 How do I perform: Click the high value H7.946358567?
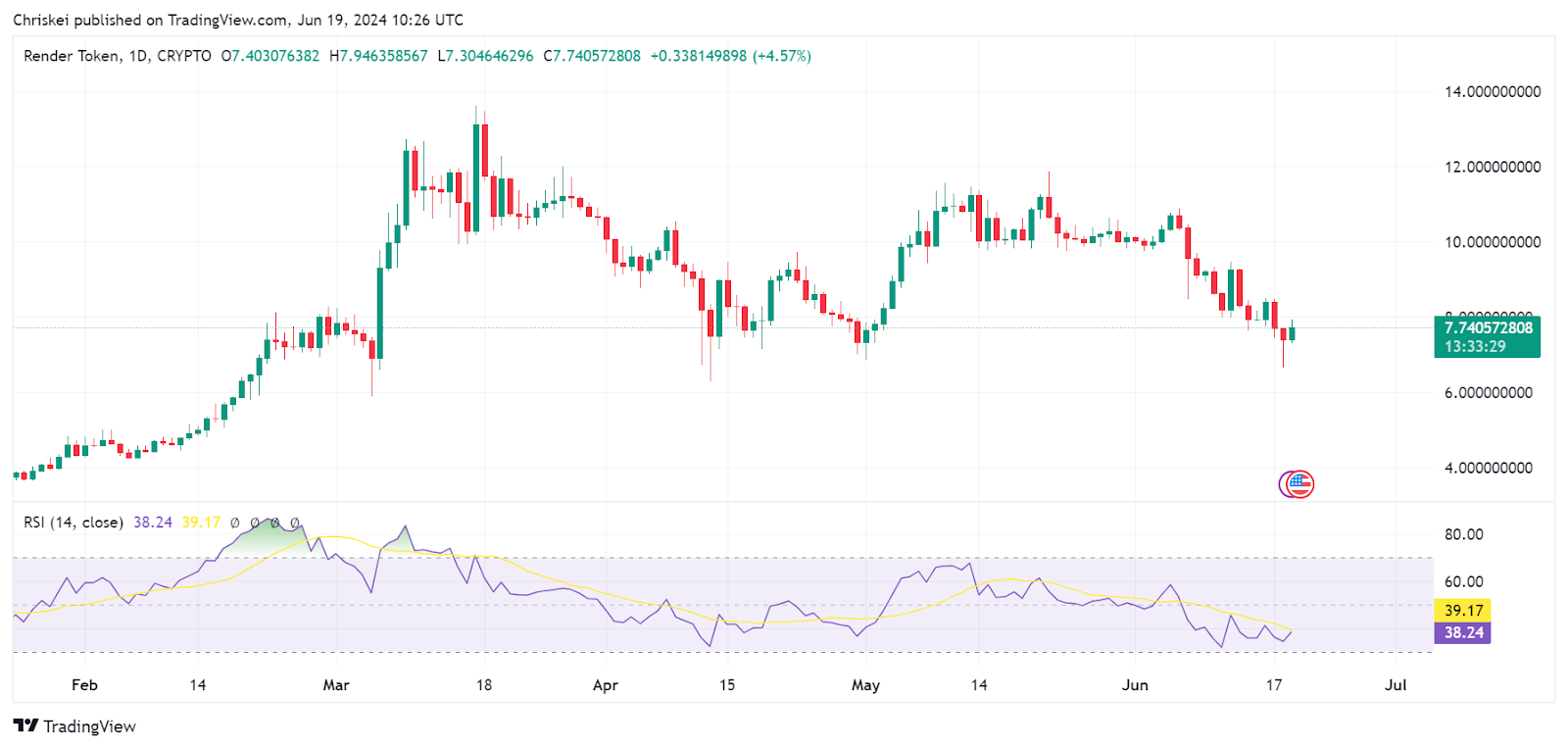pos(378,56)
